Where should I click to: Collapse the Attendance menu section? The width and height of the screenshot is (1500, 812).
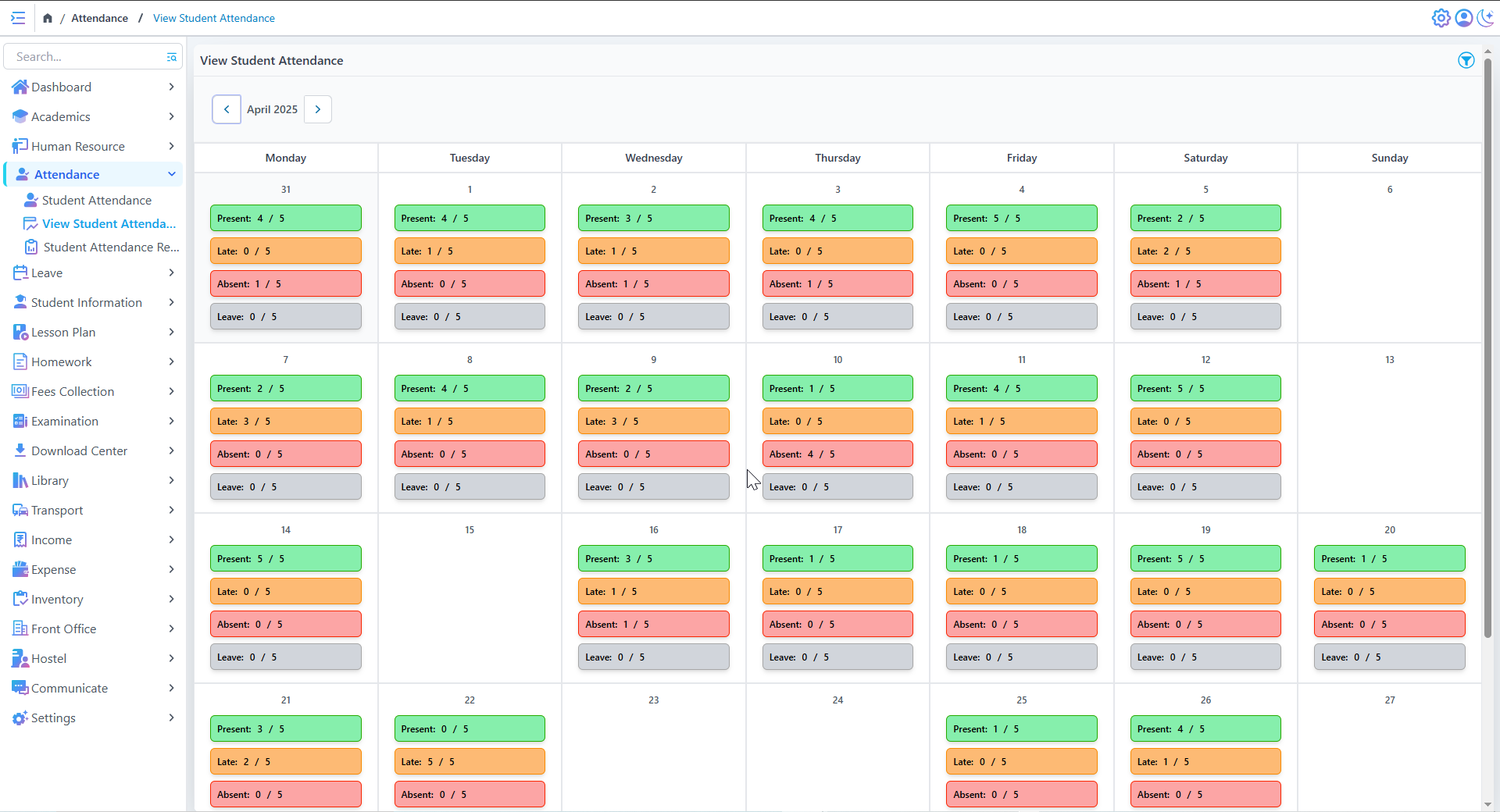pyautogui.click(x=171, y=174)
